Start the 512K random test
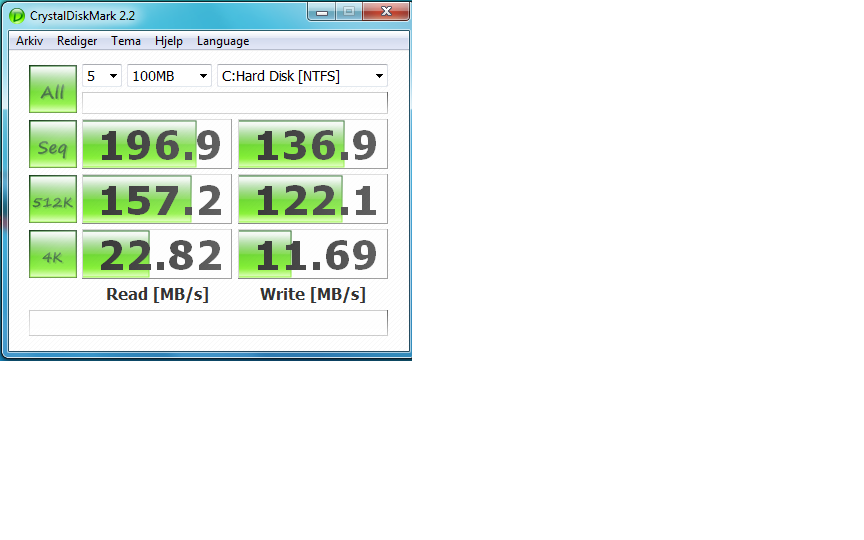 [53, 199]
